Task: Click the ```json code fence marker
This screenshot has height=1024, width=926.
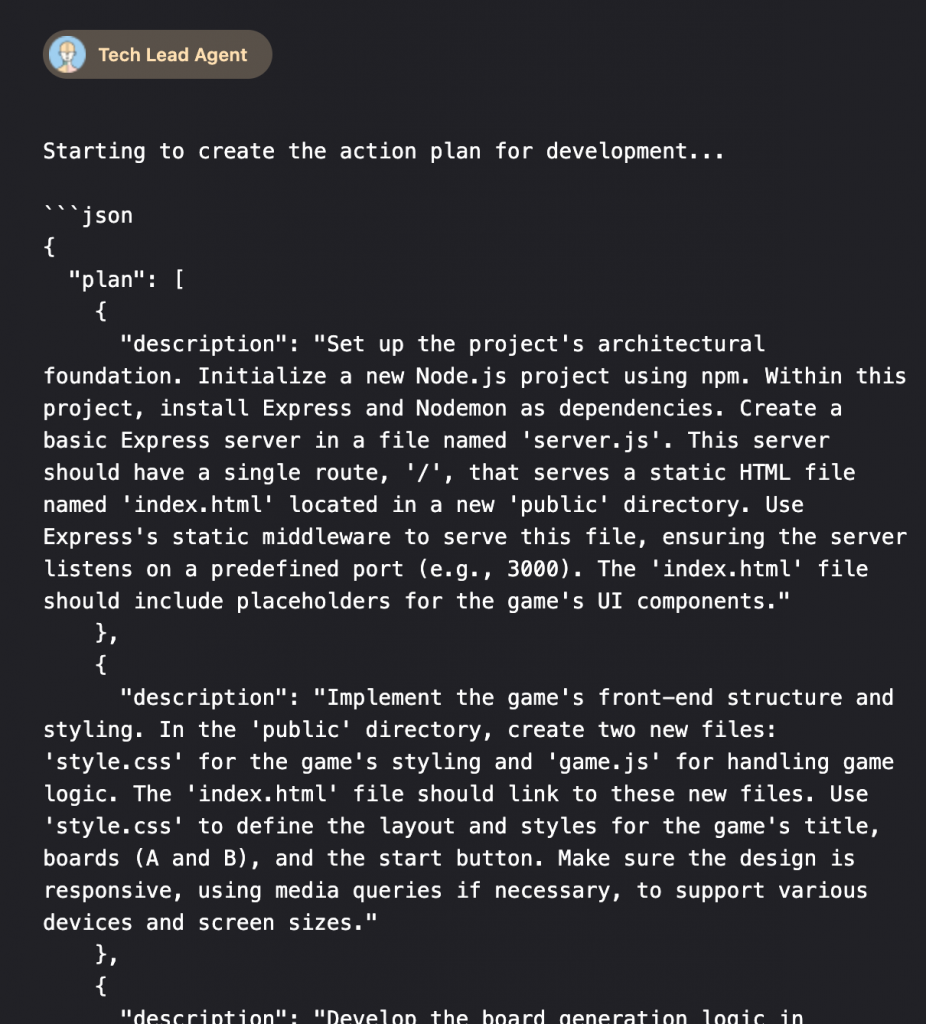Action: (x=88, y=216)
